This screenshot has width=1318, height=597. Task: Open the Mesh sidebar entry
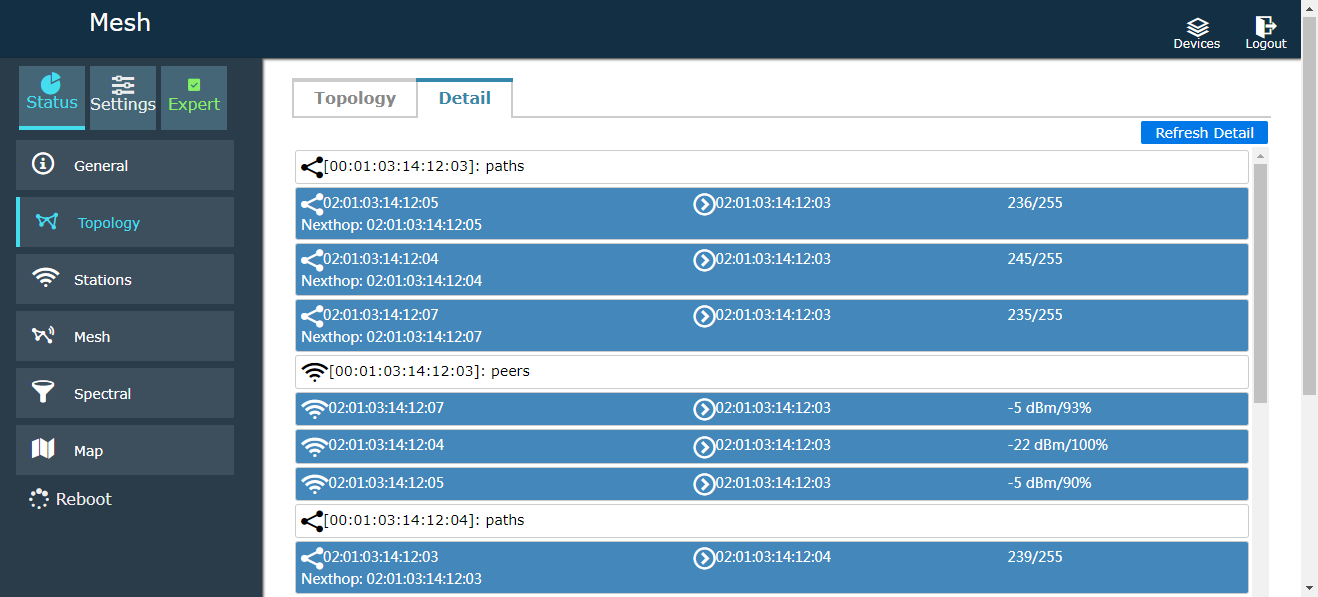[x=125, y=336]
